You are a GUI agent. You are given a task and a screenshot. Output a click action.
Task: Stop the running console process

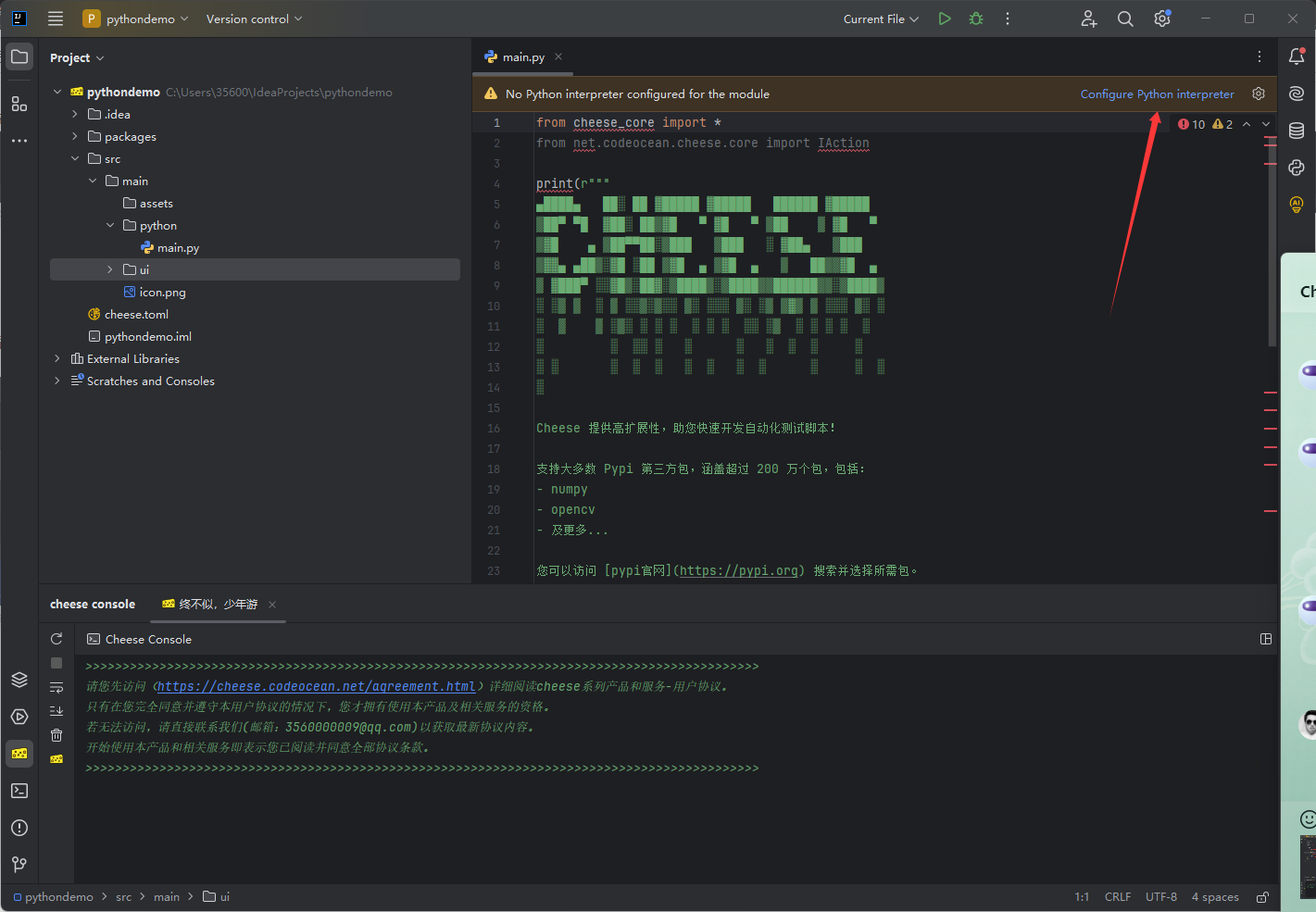pos(56,663)
